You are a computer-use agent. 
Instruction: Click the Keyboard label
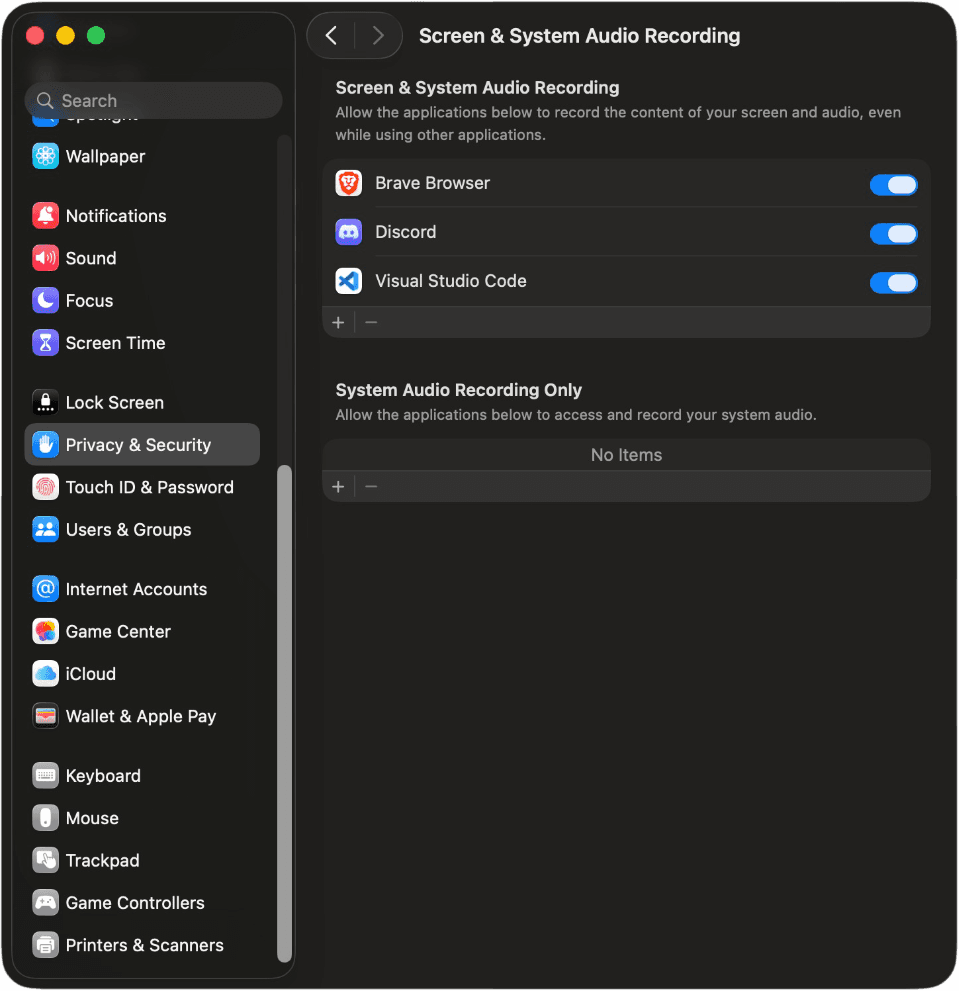coord(103,775)
